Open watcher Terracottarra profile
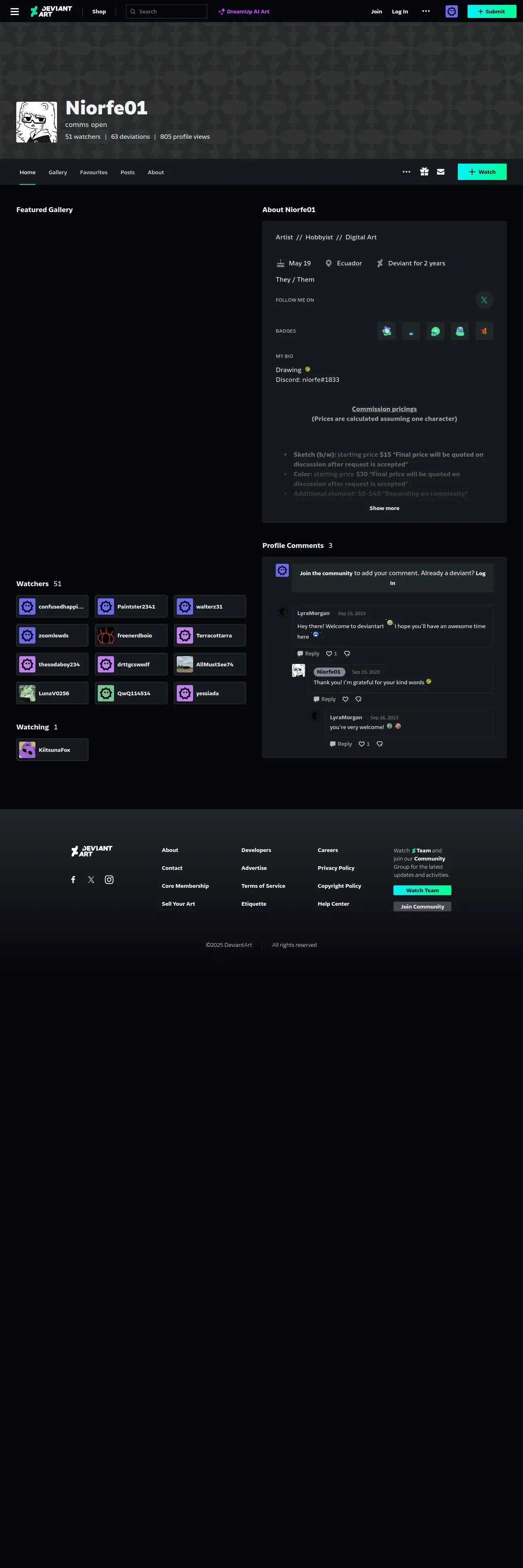 [x=210, y=635]
